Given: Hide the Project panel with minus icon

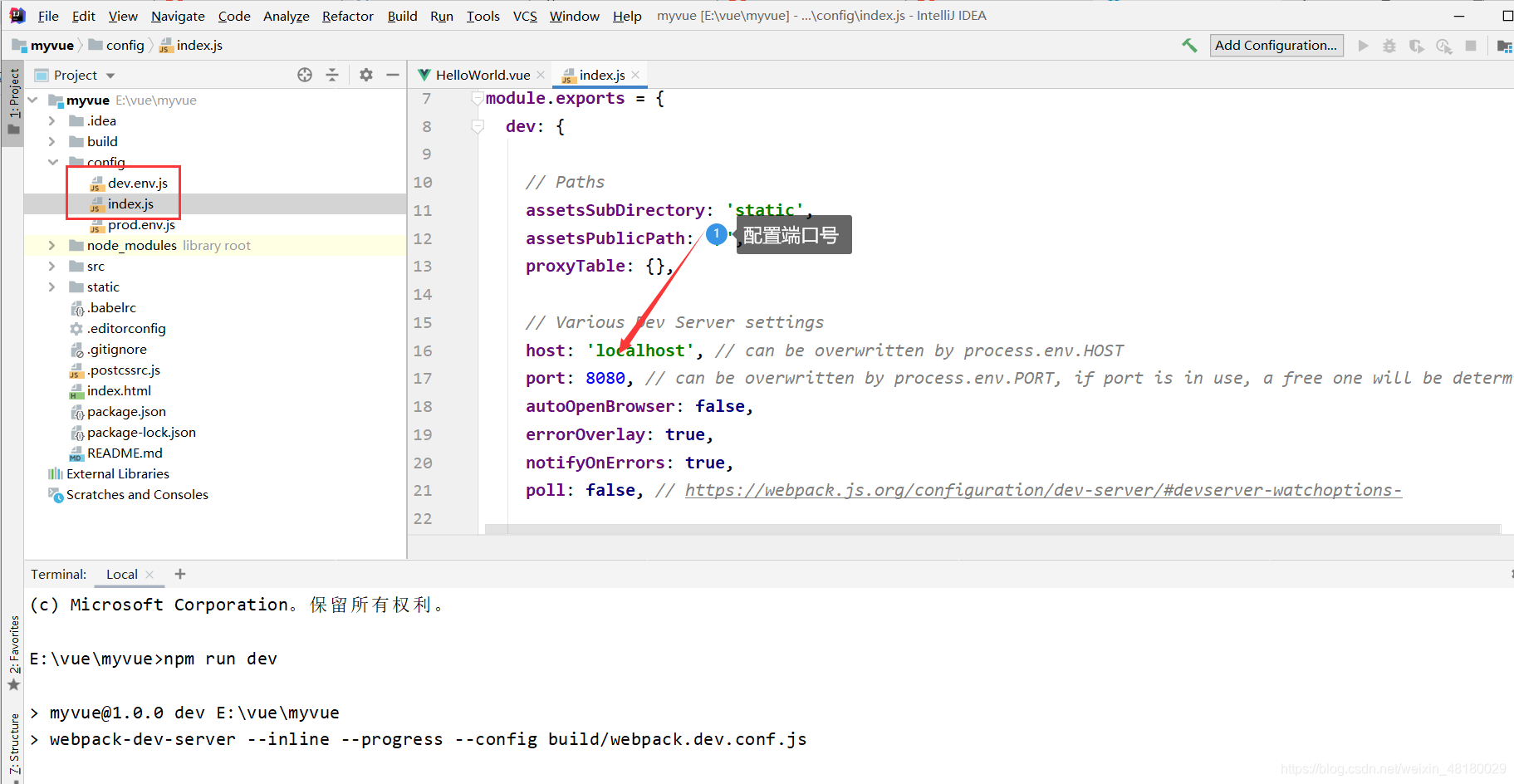Looking at the screenshot, I should pos(393,75).
